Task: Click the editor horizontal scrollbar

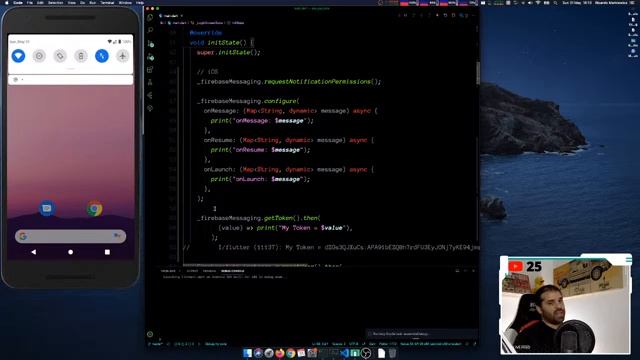Action: click(245, 264)
